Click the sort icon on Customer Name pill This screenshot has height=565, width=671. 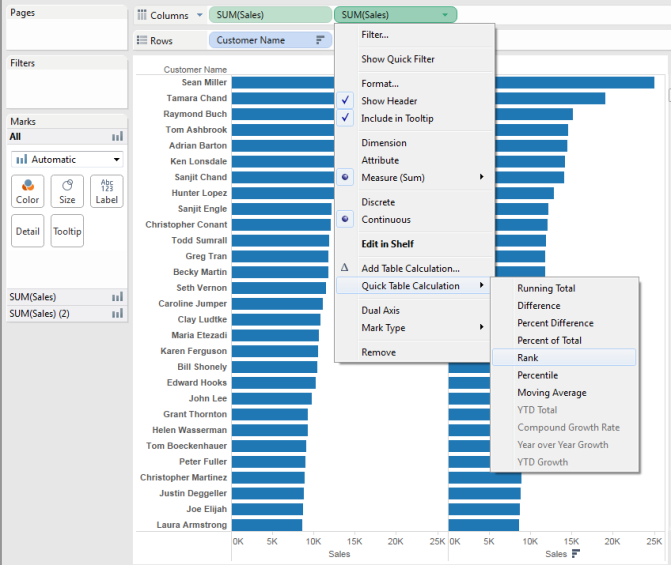click(320, 40)
